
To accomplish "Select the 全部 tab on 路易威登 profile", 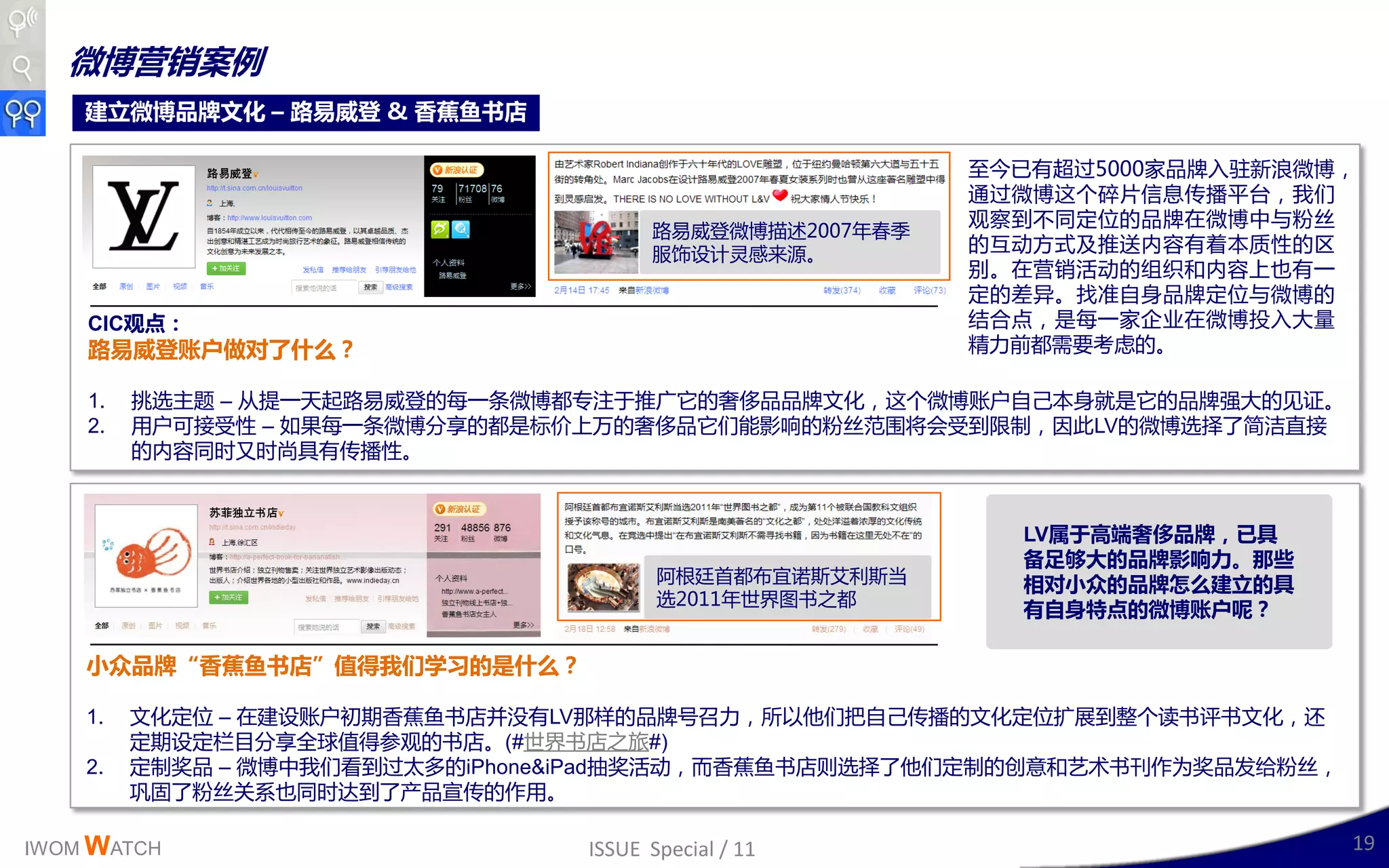I will point(100,286).
